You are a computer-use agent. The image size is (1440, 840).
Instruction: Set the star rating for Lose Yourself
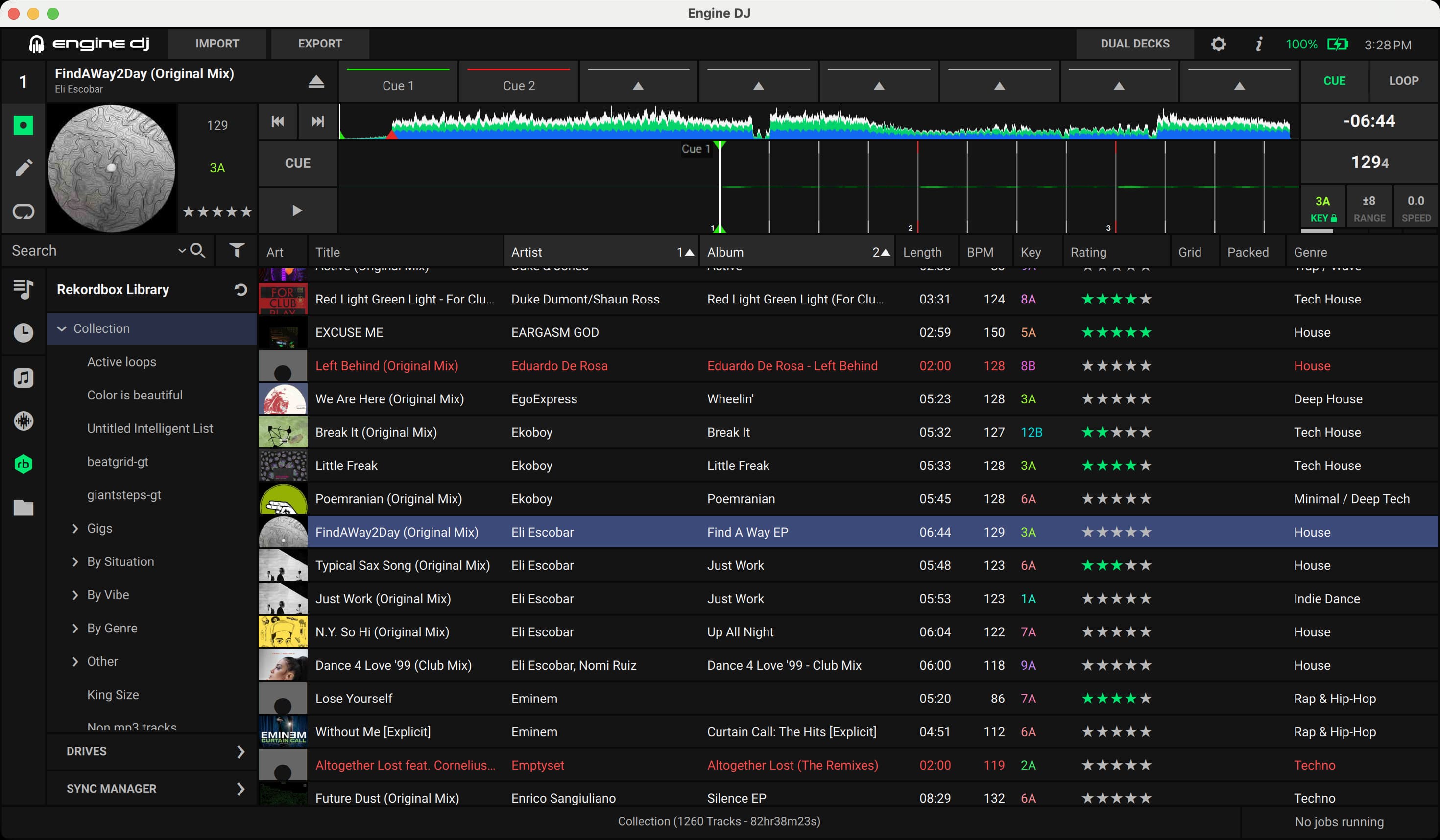point(1116,699)
